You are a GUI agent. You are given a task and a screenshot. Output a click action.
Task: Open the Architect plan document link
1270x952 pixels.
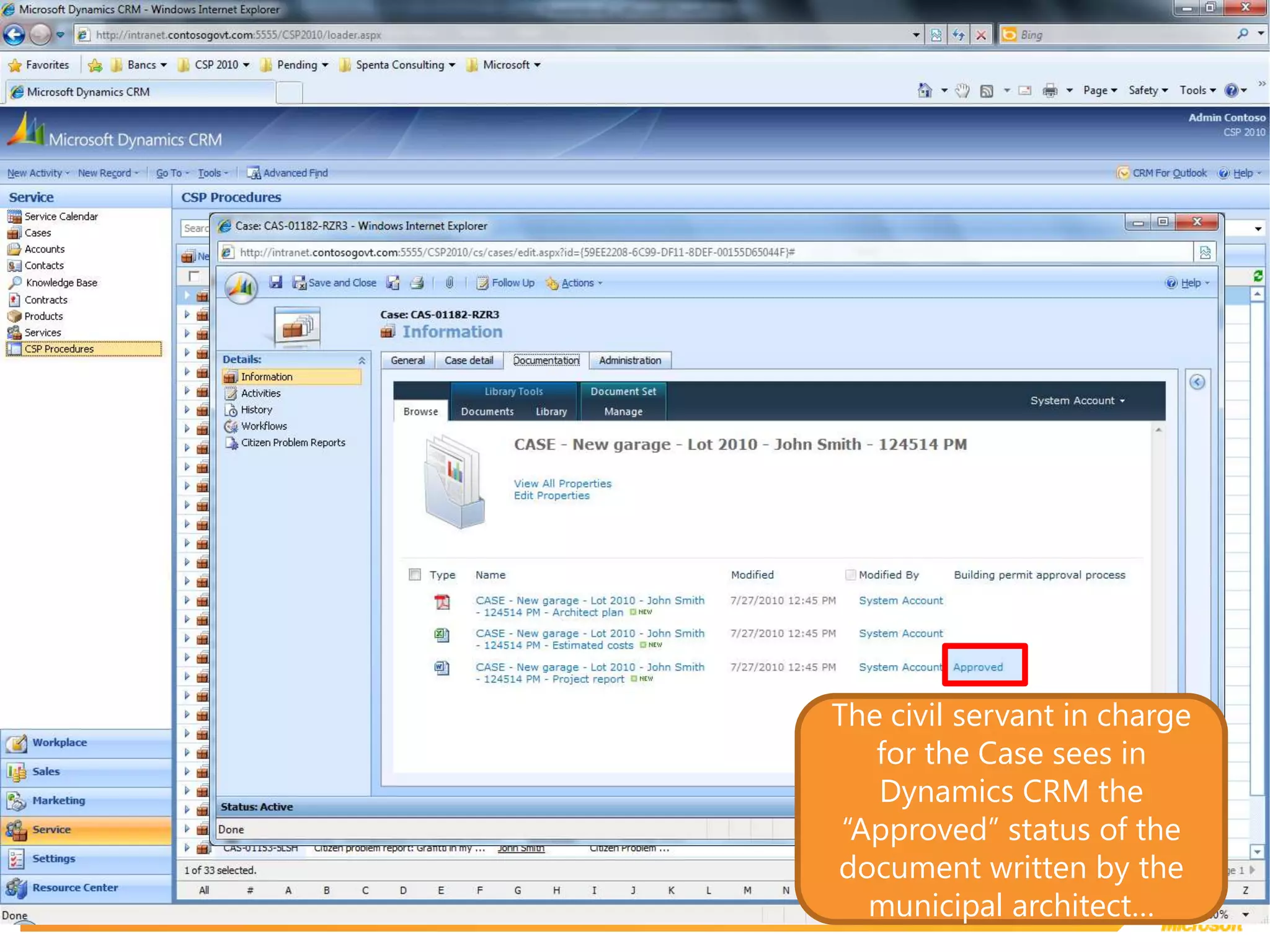tap(589, 606)
